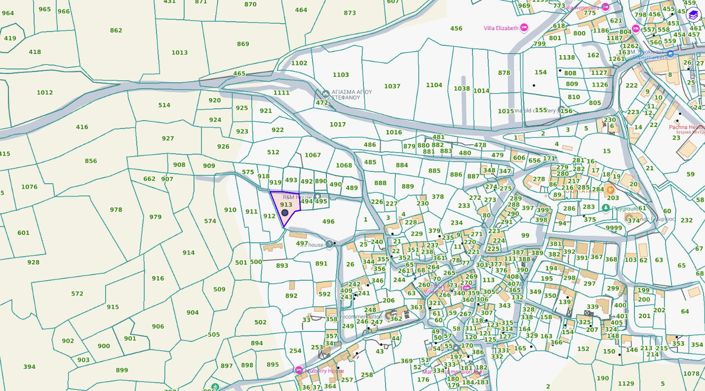
Task: Click the grey circle marker beside parcel 497
Action: coord(330,244)
